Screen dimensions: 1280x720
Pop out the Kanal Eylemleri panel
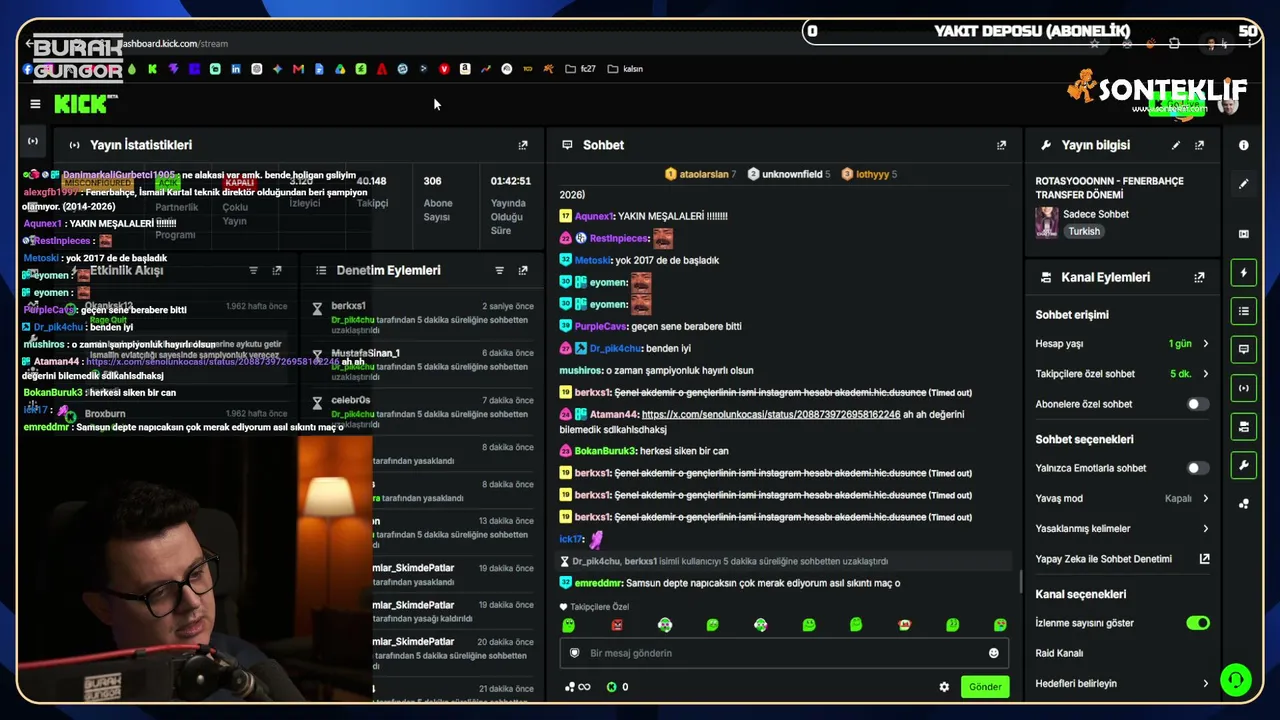(1199, 277)
